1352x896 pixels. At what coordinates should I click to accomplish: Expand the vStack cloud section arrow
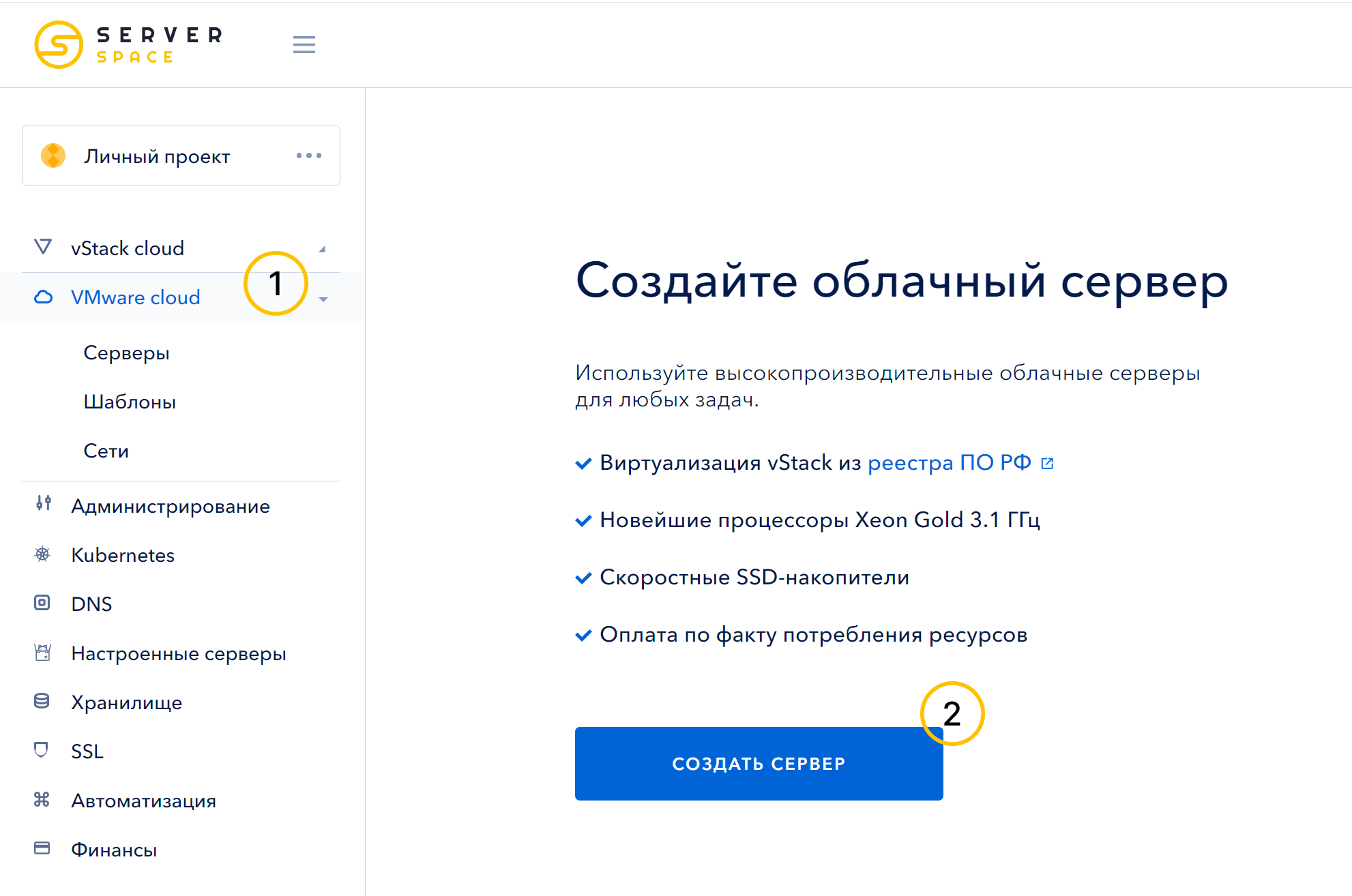click(x=322, y=250)
